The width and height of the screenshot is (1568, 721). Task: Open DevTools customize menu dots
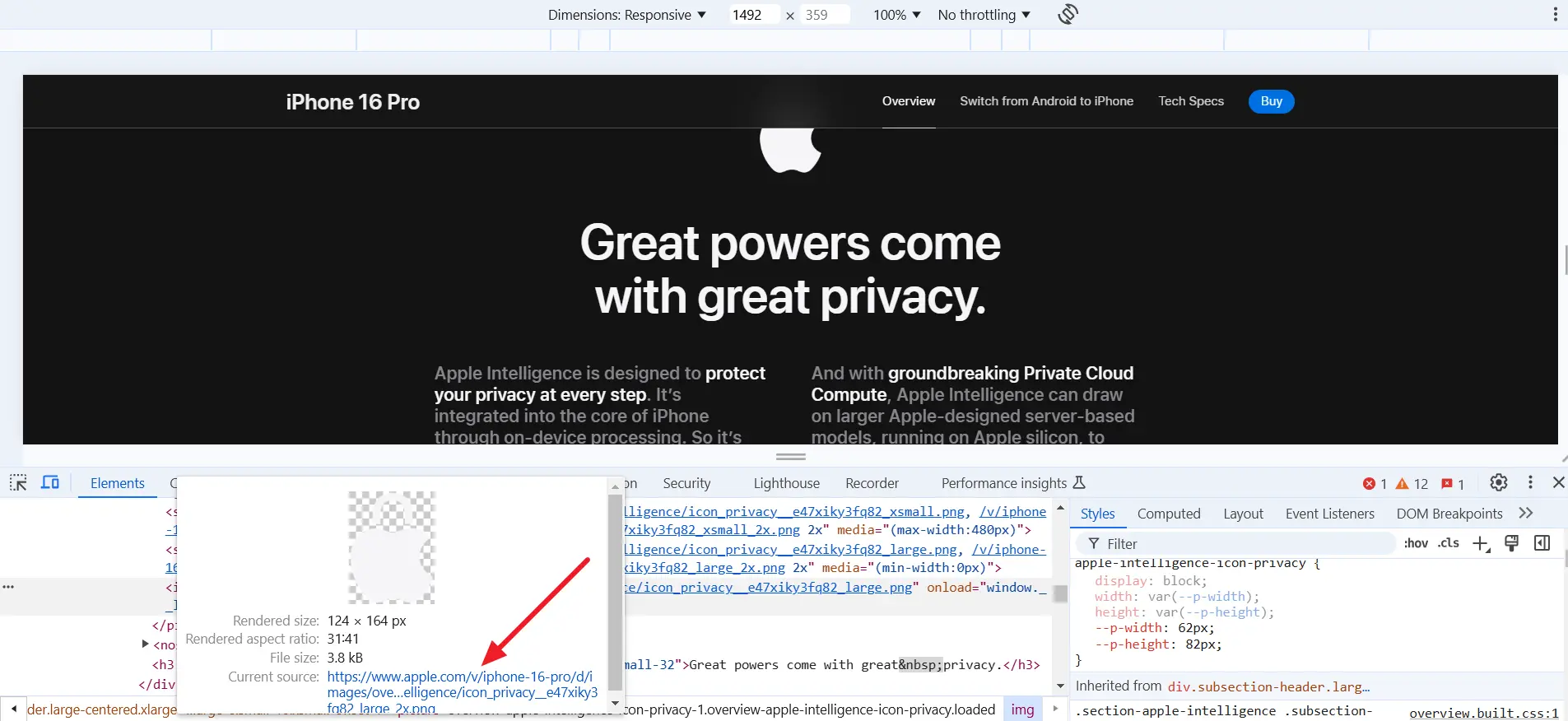click(1530, 483)
